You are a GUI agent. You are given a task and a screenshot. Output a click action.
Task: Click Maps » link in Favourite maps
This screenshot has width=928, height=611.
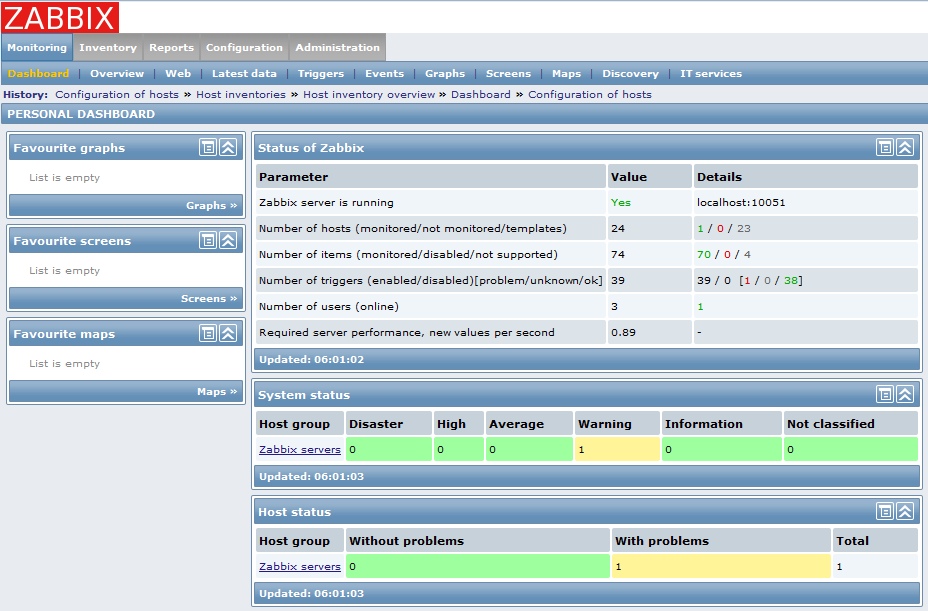pos(217,391)
